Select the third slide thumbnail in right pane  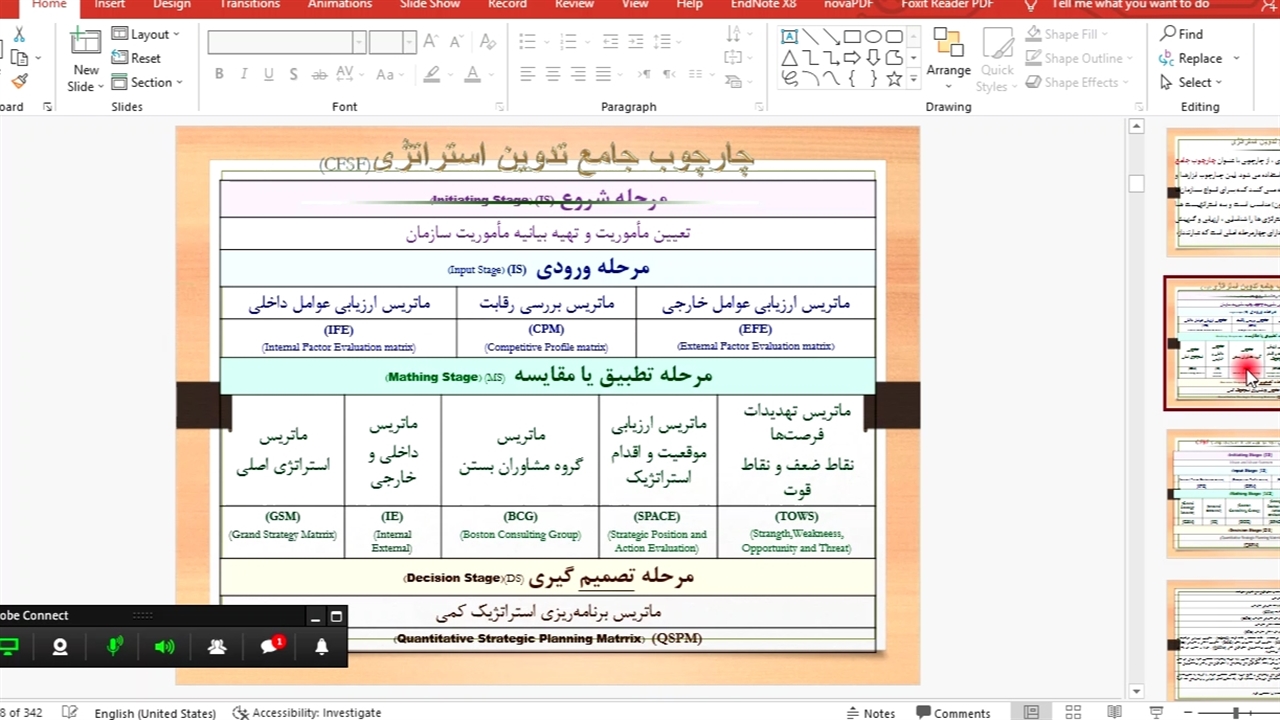(x=1222, y=493)
